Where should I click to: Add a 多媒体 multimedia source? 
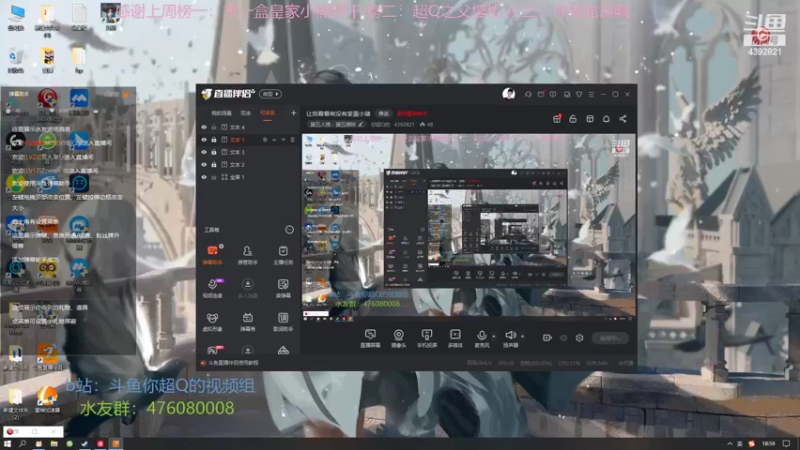coord(455,338)
